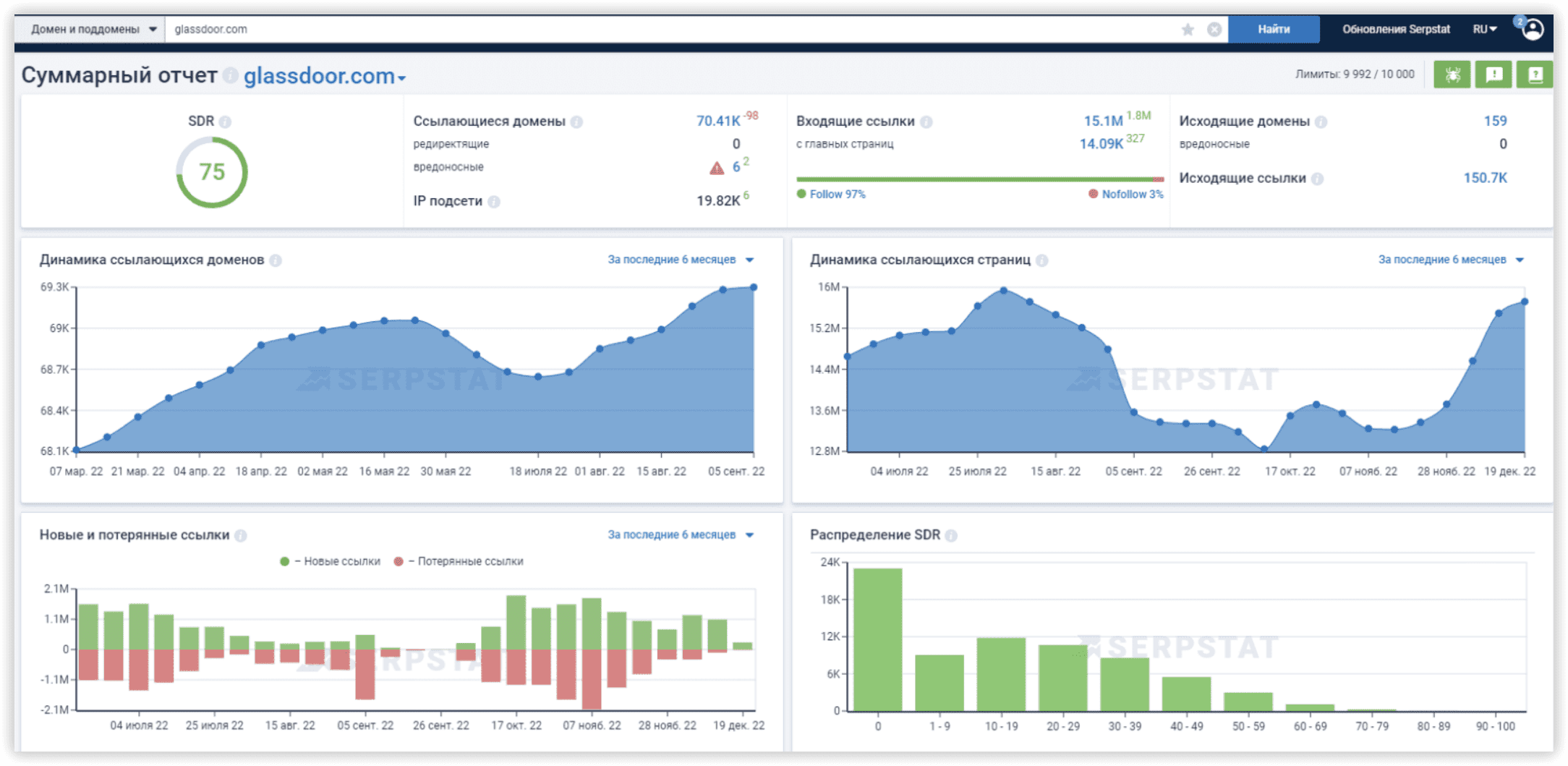Open period dropdown for Динамика ссылающихся страниц
This screenshot has width=1568, height=766.
[x=1451, y=260]
